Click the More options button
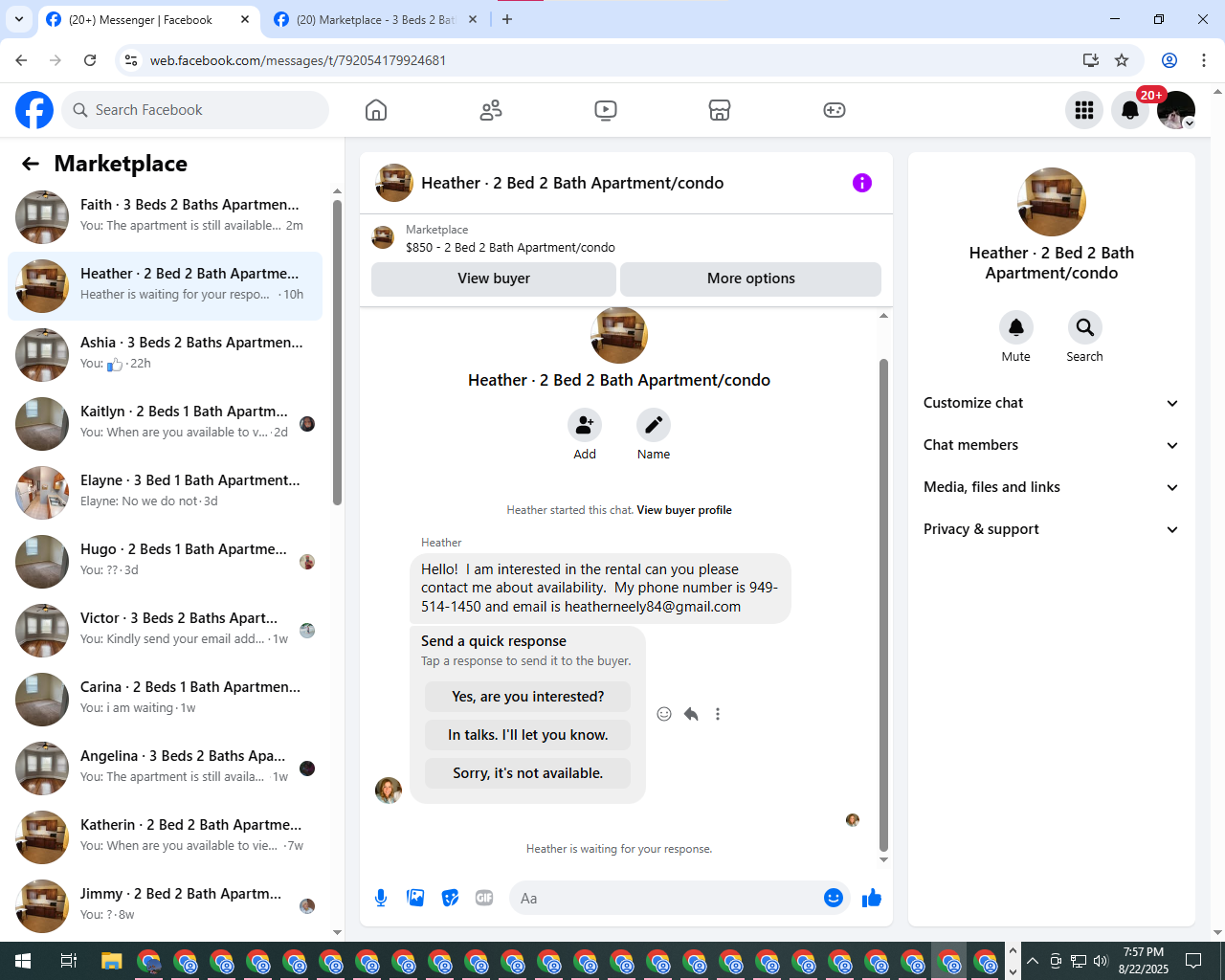Screen dimensions: 1225x980 [751, 278]
